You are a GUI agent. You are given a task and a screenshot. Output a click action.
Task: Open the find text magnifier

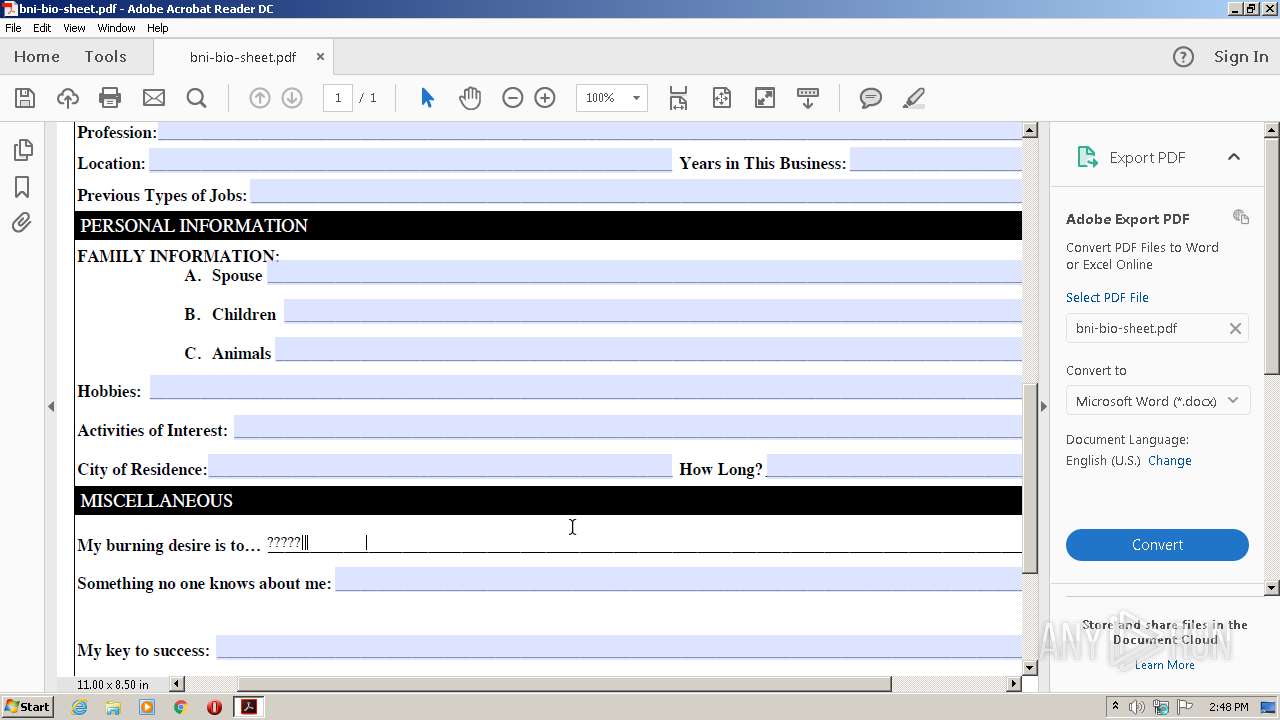pos(197,98)
